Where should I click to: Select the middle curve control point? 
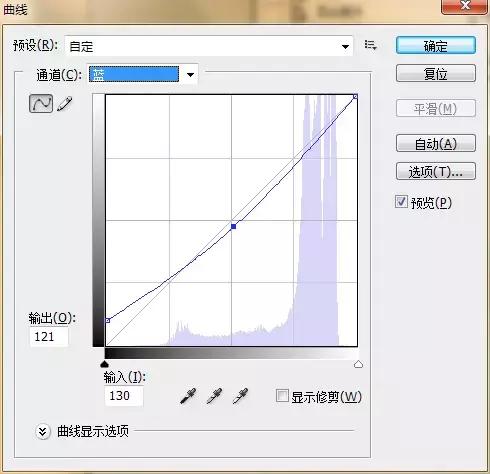pos(234,227)
